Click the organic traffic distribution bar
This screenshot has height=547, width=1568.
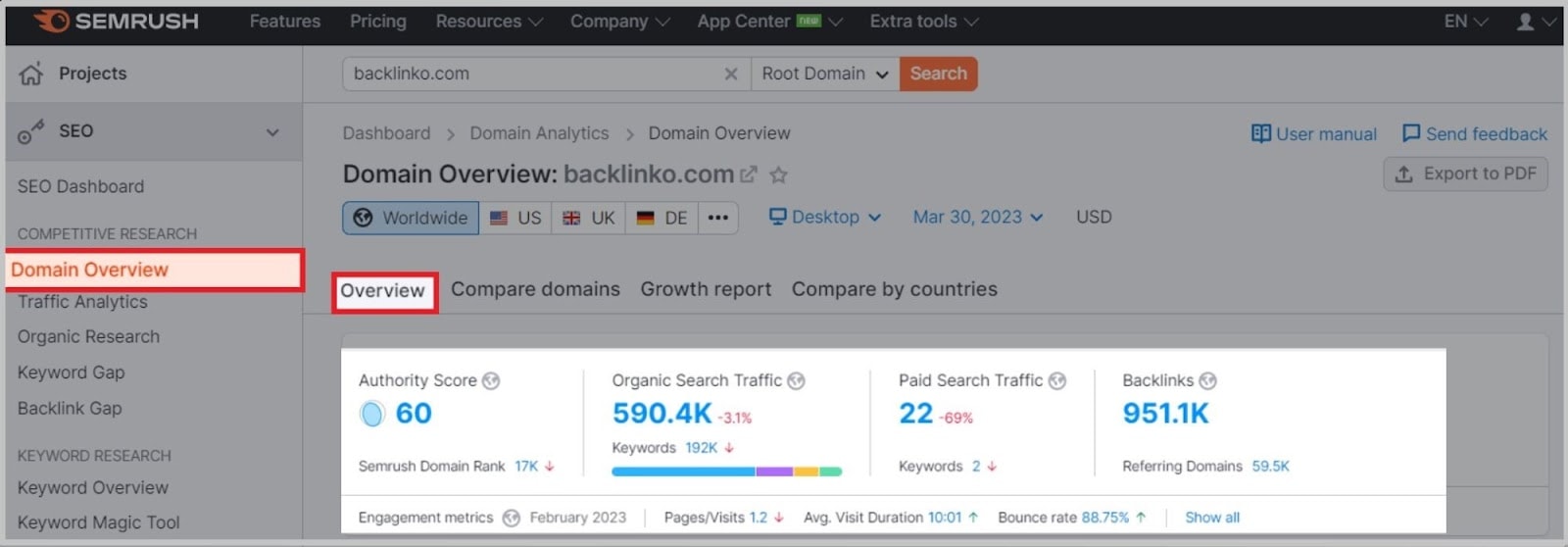point(726,472)
